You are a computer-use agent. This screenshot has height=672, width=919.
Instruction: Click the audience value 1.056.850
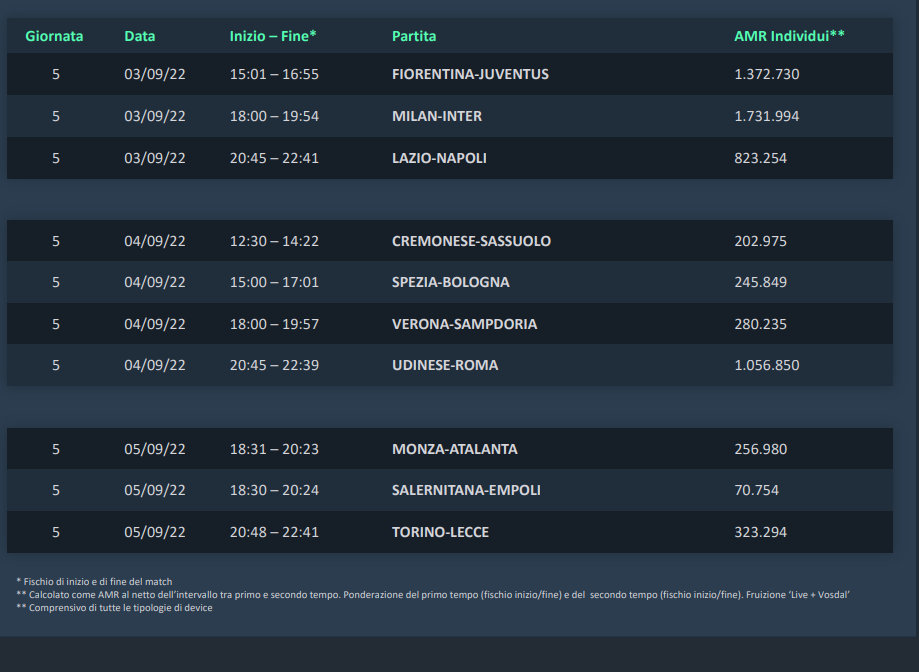coord(767,365)
